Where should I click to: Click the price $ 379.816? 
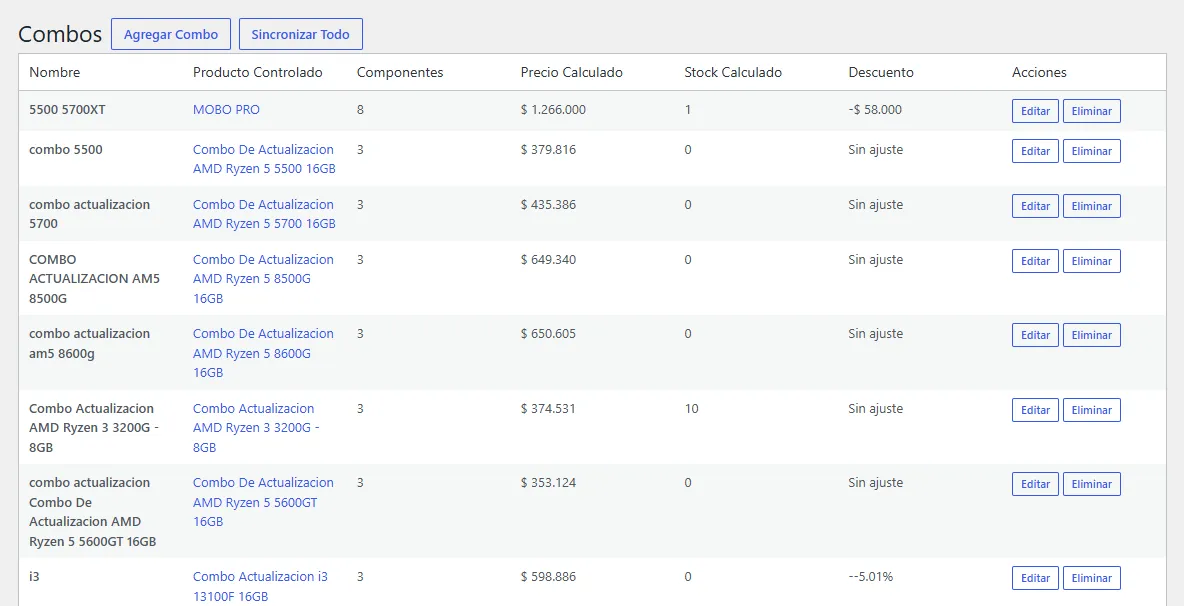pos(548,149)
